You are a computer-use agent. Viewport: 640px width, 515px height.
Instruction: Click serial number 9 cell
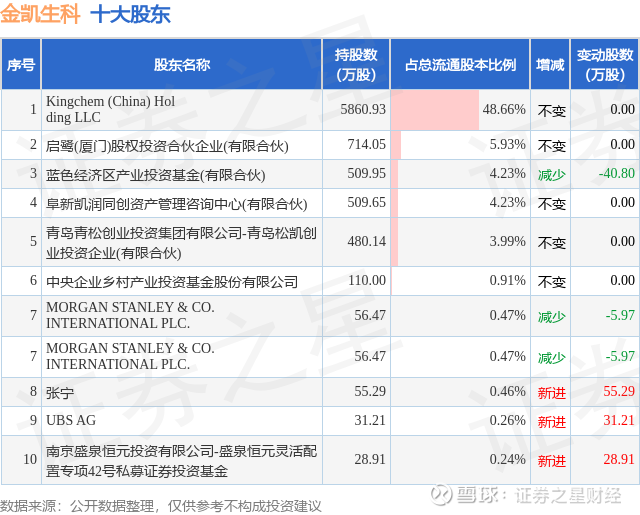pos(21,420)
